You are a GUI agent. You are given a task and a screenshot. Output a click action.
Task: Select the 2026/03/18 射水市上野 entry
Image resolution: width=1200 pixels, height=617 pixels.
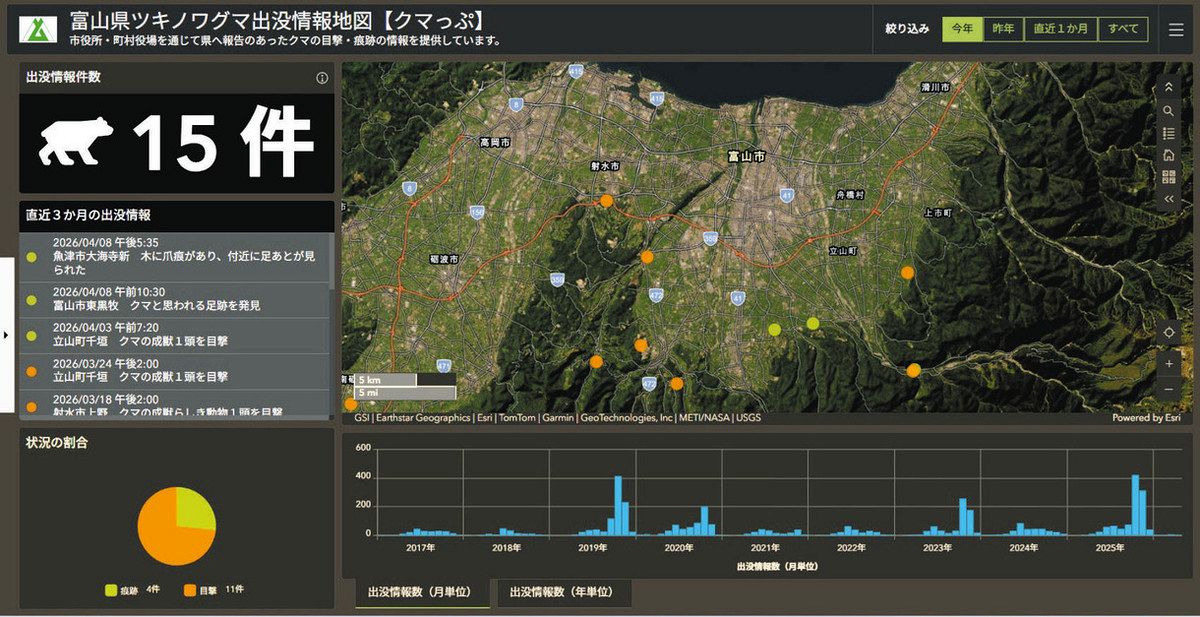click(176, 404)
